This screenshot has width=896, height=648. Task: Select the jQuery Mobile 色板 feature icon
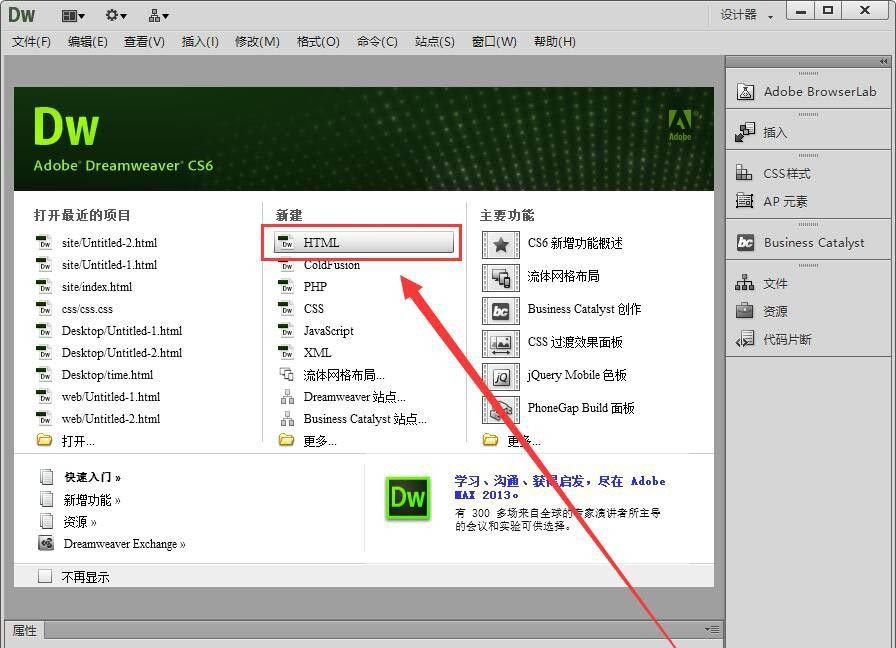[501, 375]
